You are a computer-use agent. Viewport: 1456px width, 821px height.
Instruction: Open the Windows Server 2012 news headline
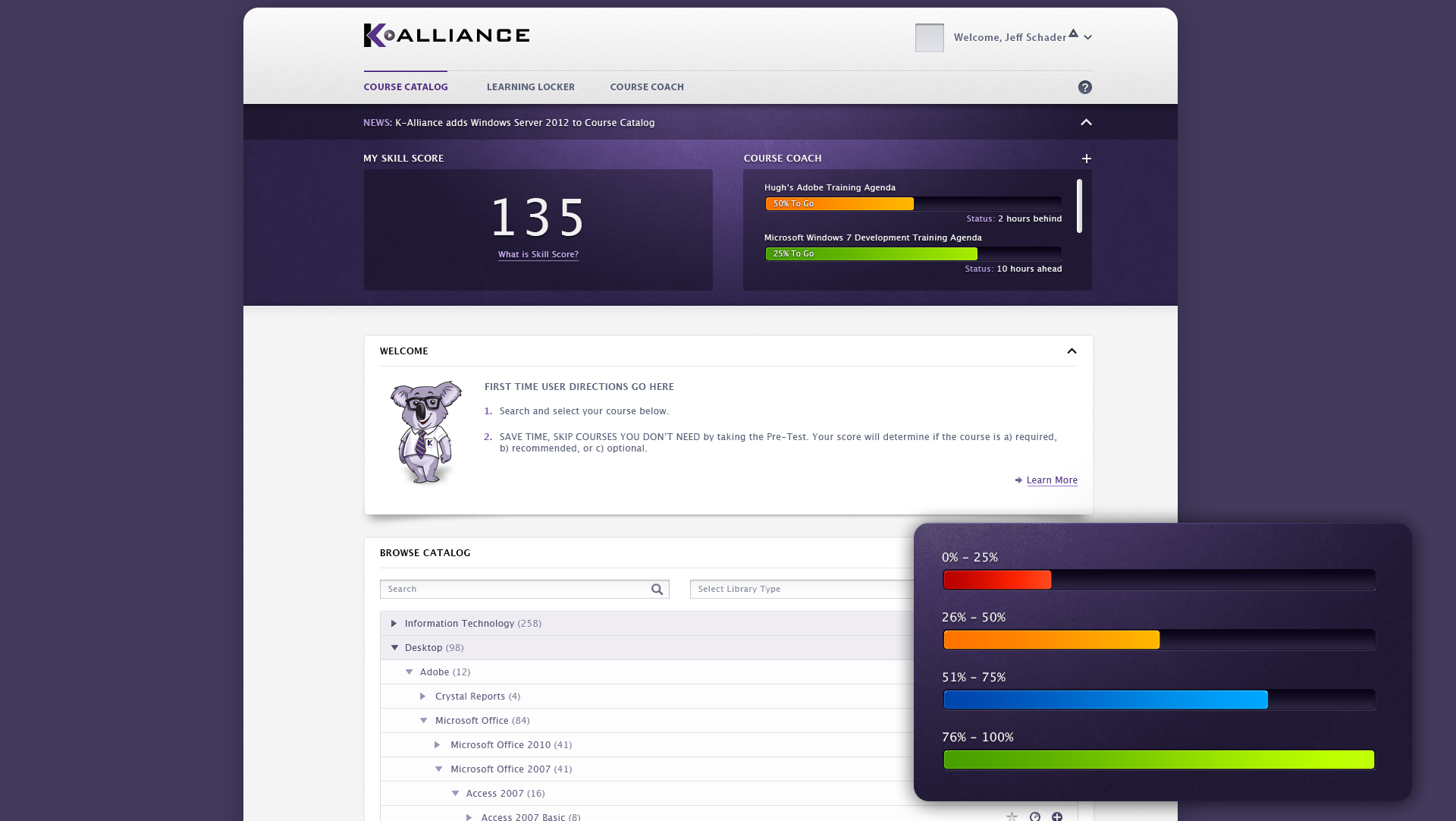[525, 123]
